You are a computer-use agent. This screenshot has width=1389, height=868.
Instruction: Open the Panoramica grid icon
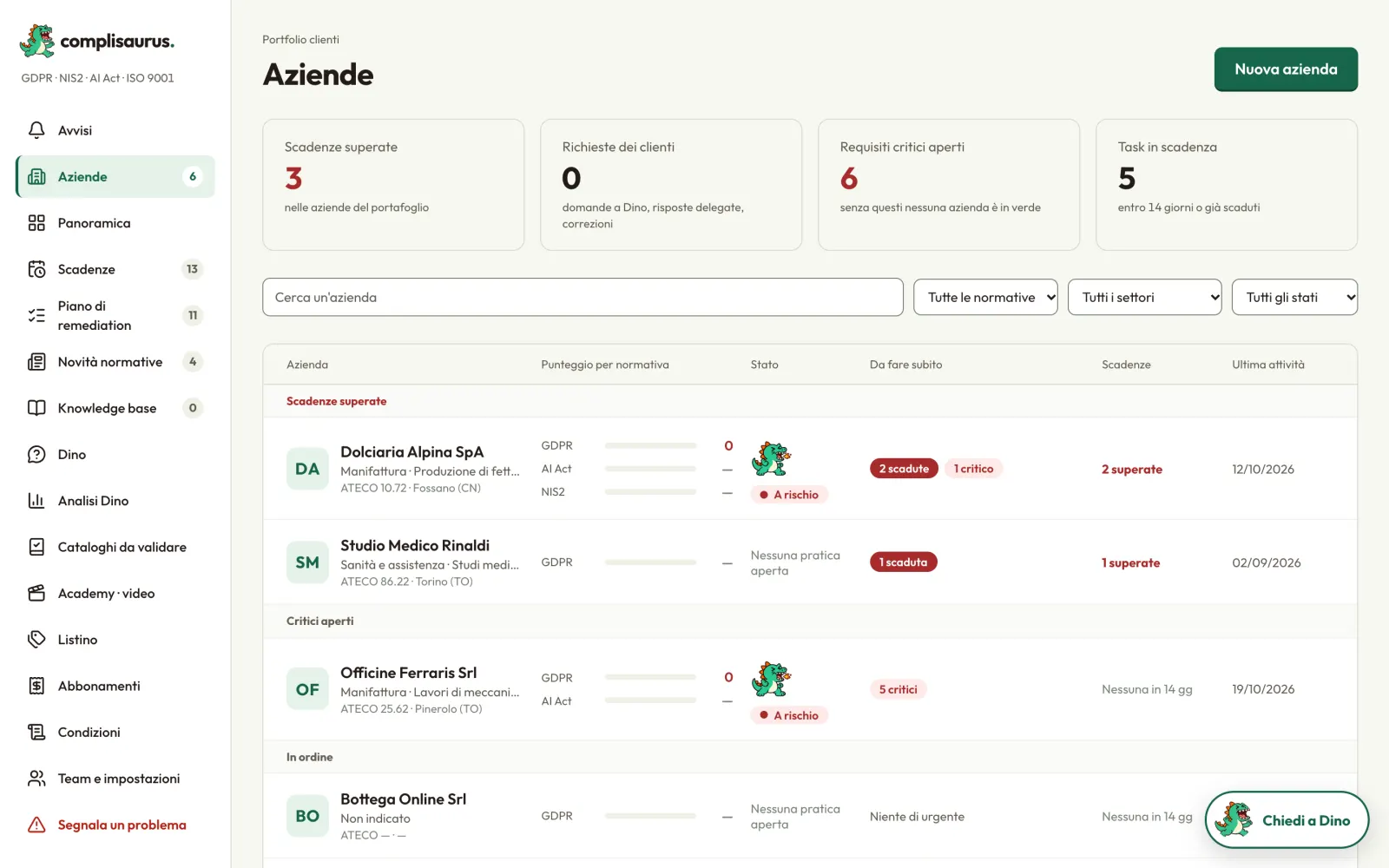(36, 223)
